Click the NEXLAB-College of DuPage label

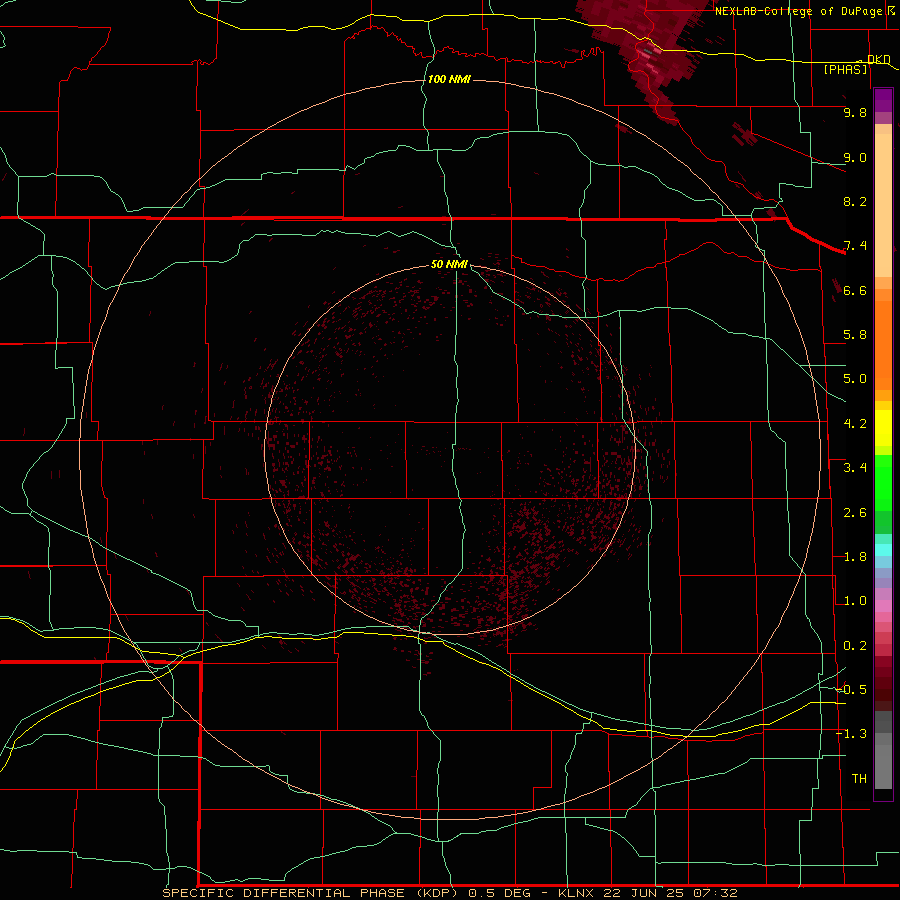point(798,11)
